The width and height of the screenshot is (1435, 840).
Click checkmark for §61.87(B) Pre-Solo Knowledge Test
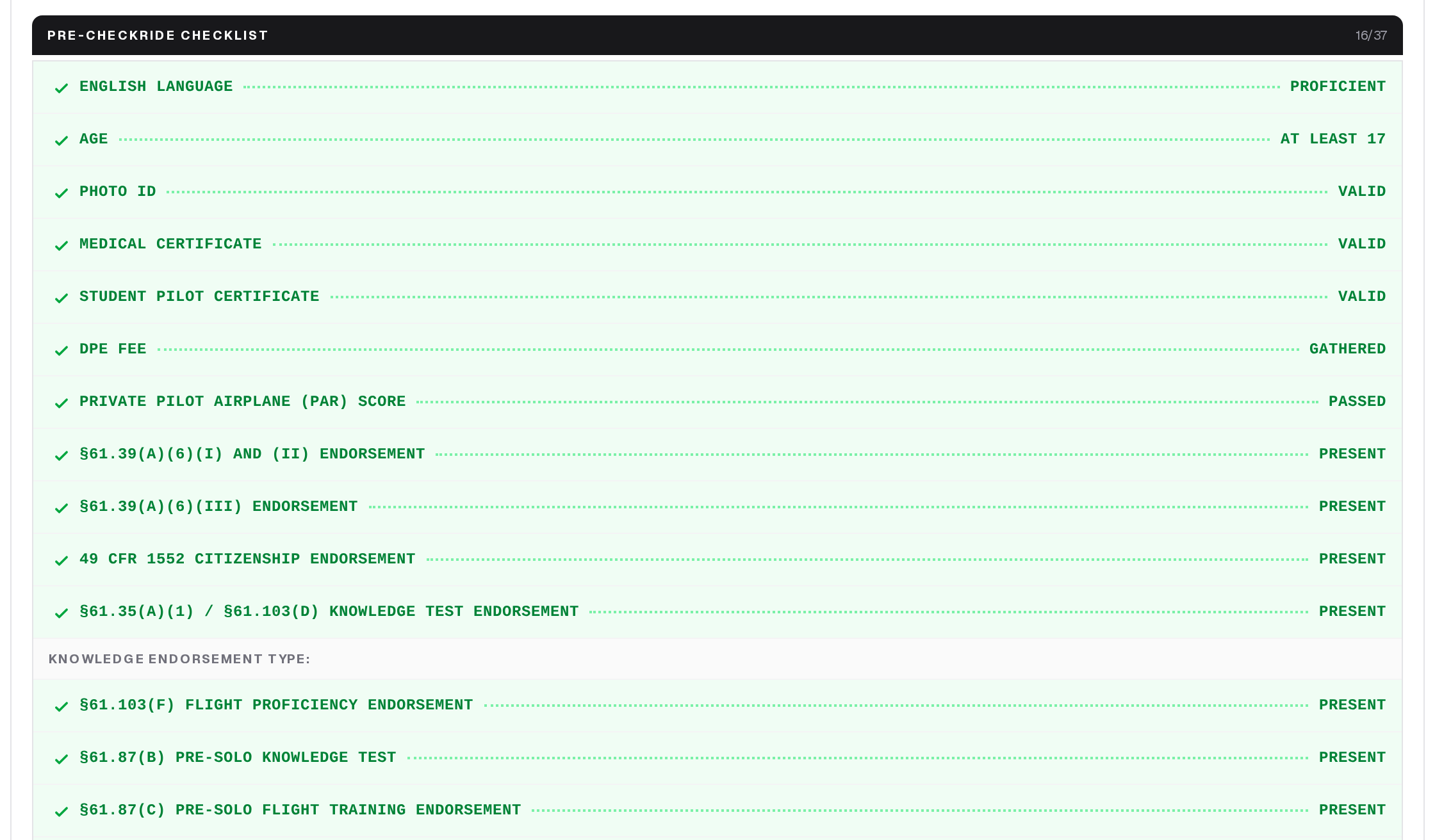tap(61, 759)
